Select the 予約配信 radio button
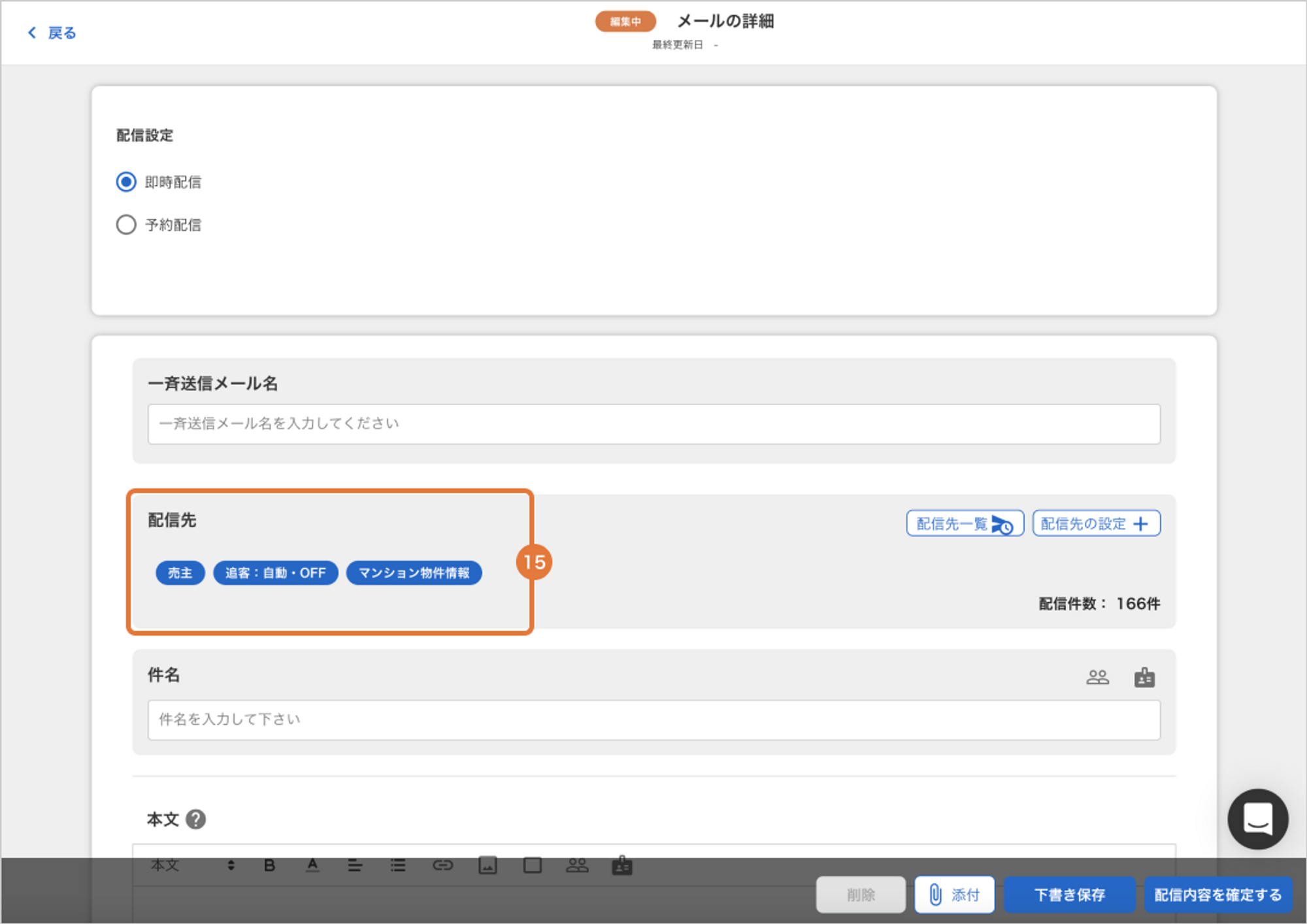This screenshot has width=1307, height=924. [x=126, y=225]
